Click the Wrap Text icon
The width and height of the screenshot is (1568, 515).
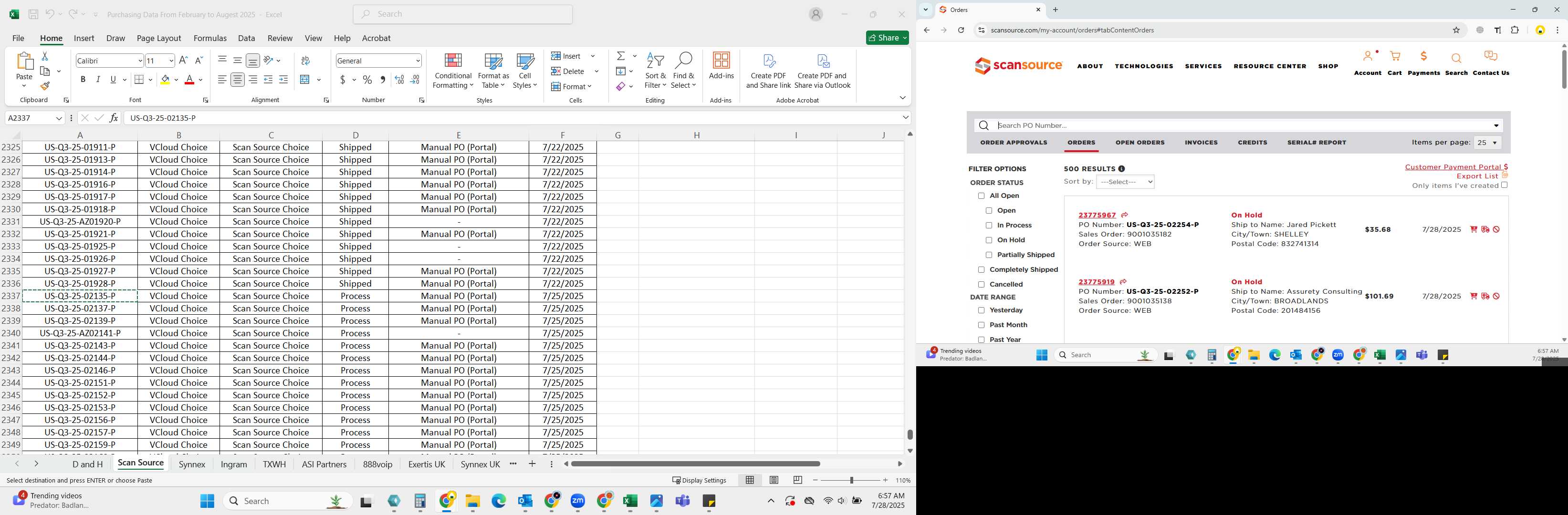(x=305, y=60)
